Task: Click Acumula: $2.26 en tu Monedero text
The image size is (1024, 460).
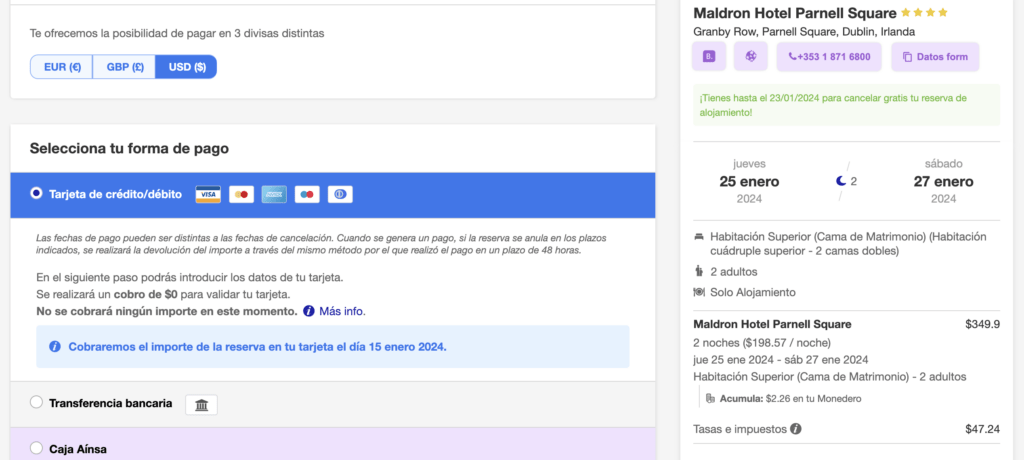Action: pyautogui.click(x=790, y=399)
